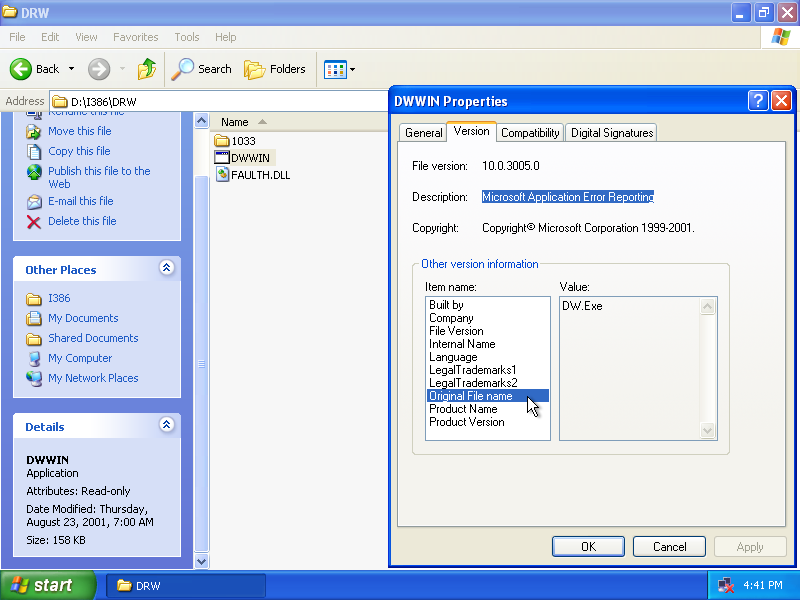The width and height of the screenshot is (800, 600).
Task: Collapse the Details panel chevron
Action: click(x=166, y=425)
